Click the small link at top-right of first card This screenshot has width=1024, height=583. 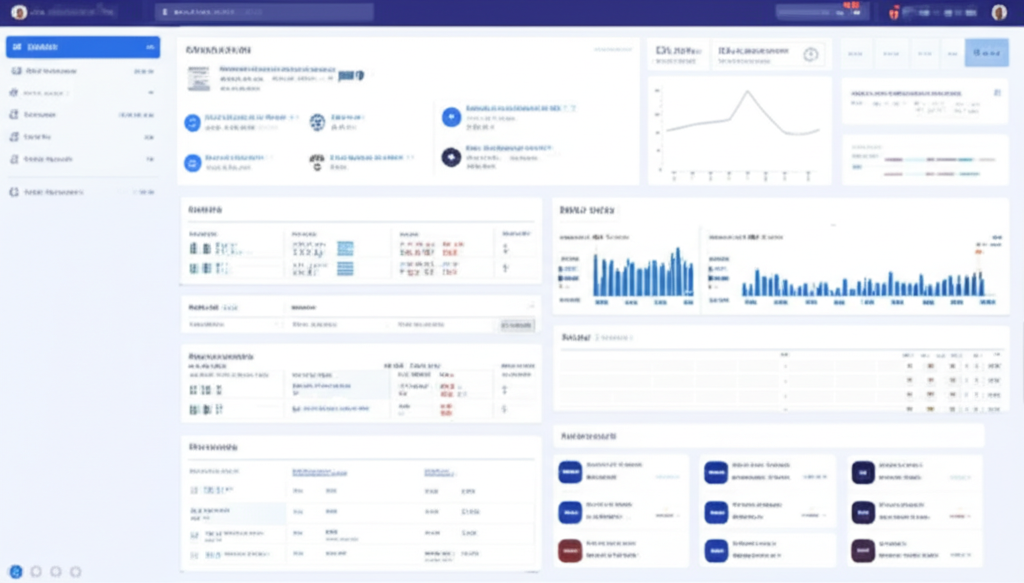(610, 49)
